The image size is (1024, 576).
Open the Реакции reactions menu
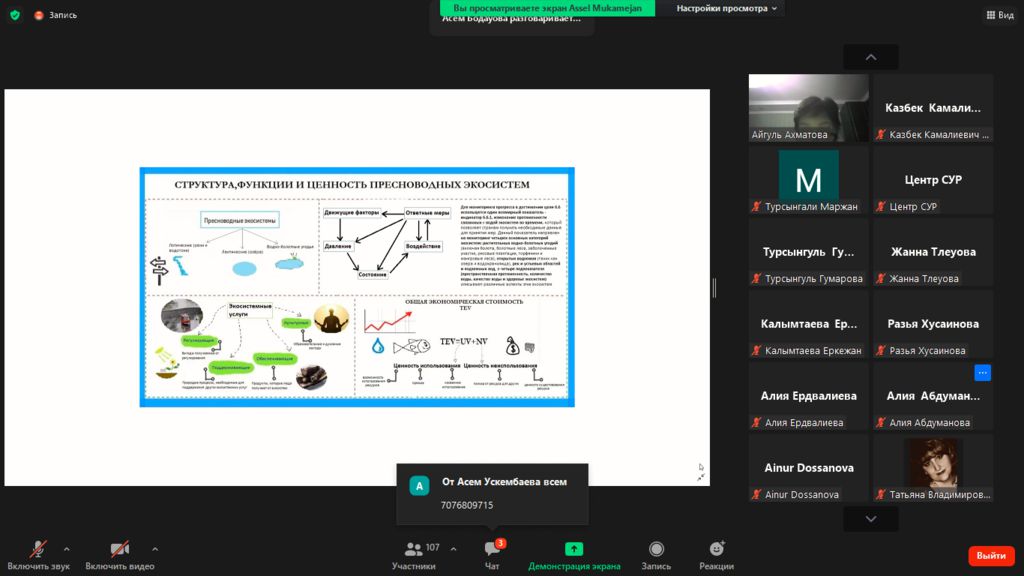[716, 554]
